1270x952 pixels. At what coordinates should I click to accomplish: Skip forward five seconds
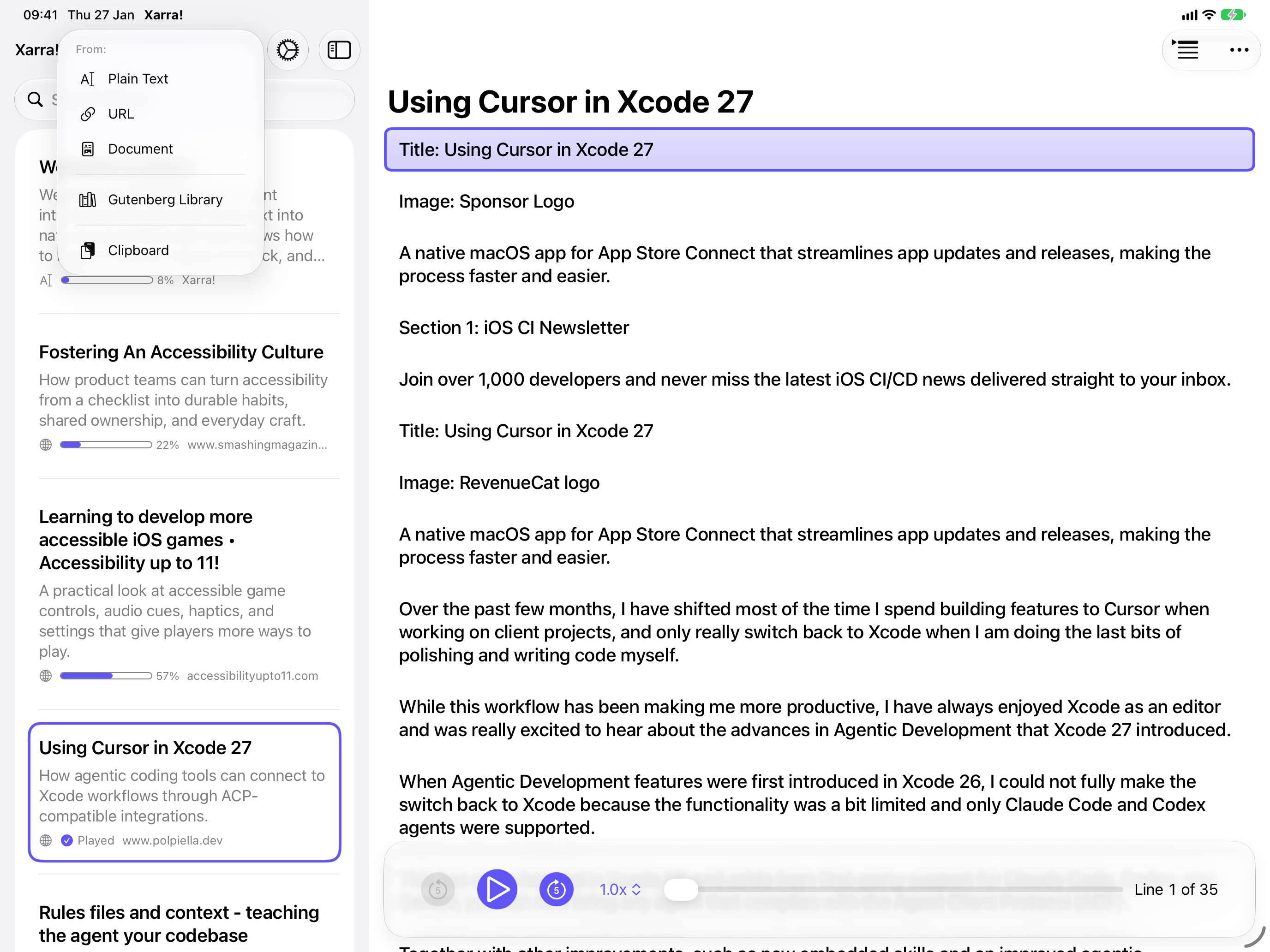click(556, 889)
